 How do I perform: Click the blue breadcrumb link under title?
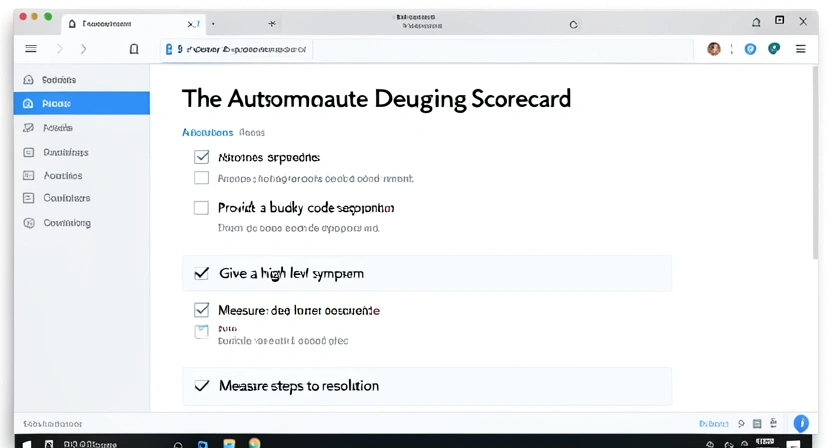pyautogui.click(x=207, y=132)
